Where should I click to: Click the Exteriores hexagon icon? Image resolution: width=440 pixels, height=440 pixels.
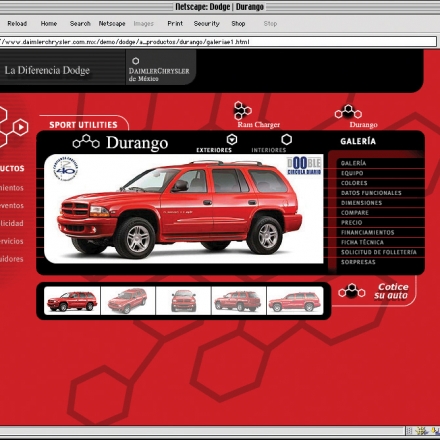coord(232,139)
